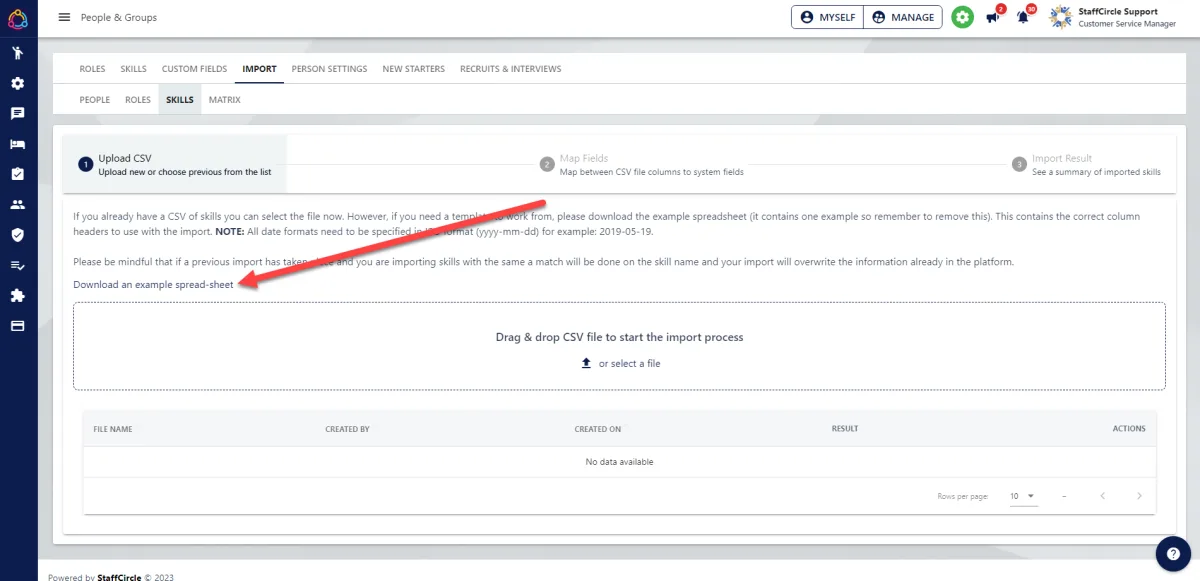
Task: Select the MATRIX import sub-tab
Action: (224, 100)
